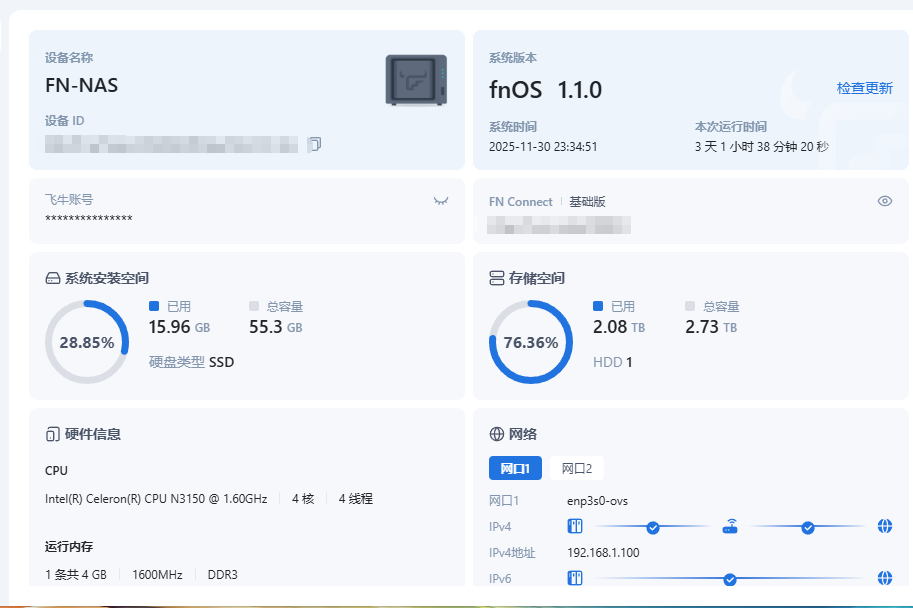
Task: Click the 4 核 core count
Action: point(303,499)
